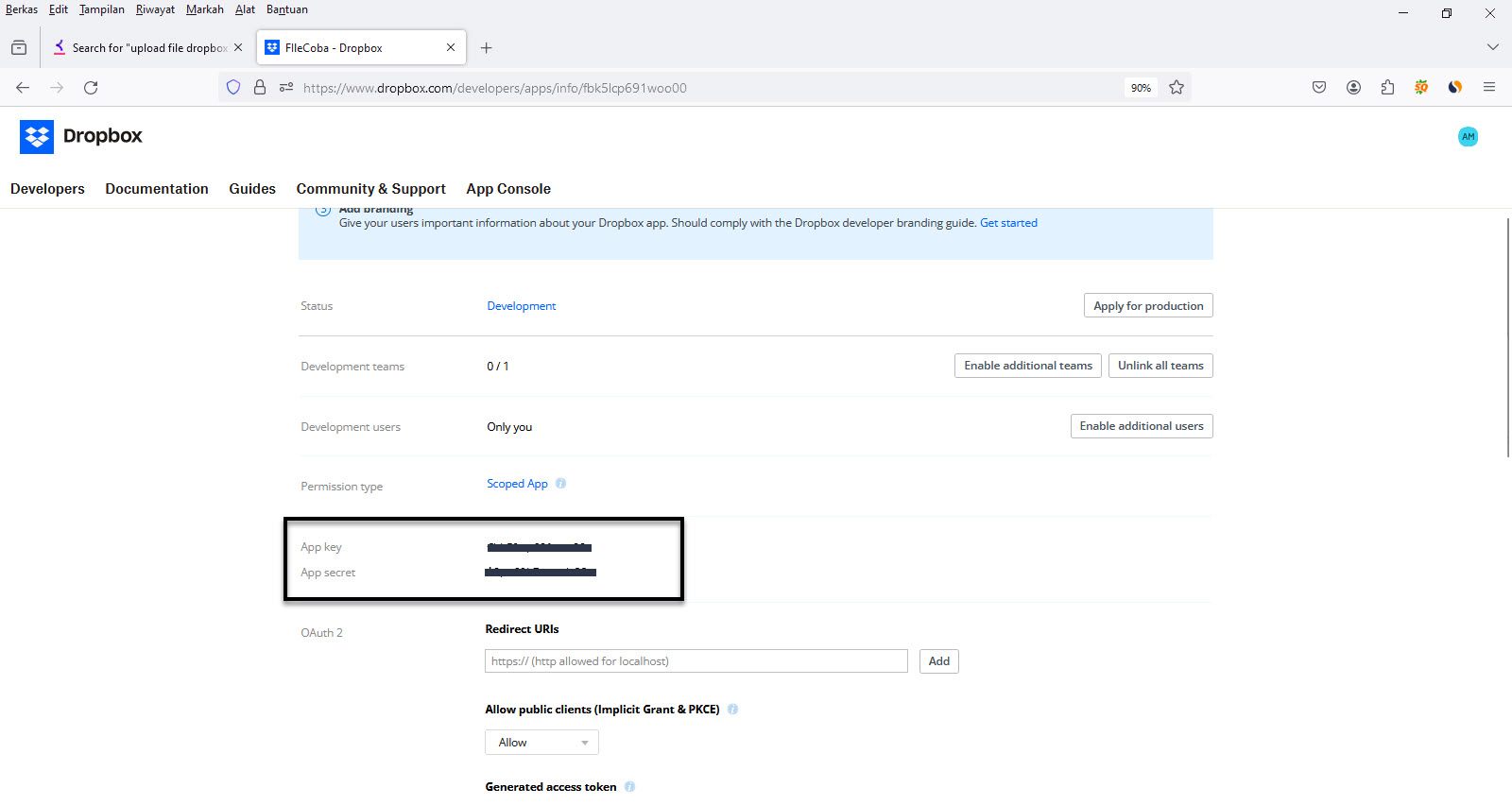The image size is (1512, 805).
Task: Click the Scoped App info icon
Action: 560,484
